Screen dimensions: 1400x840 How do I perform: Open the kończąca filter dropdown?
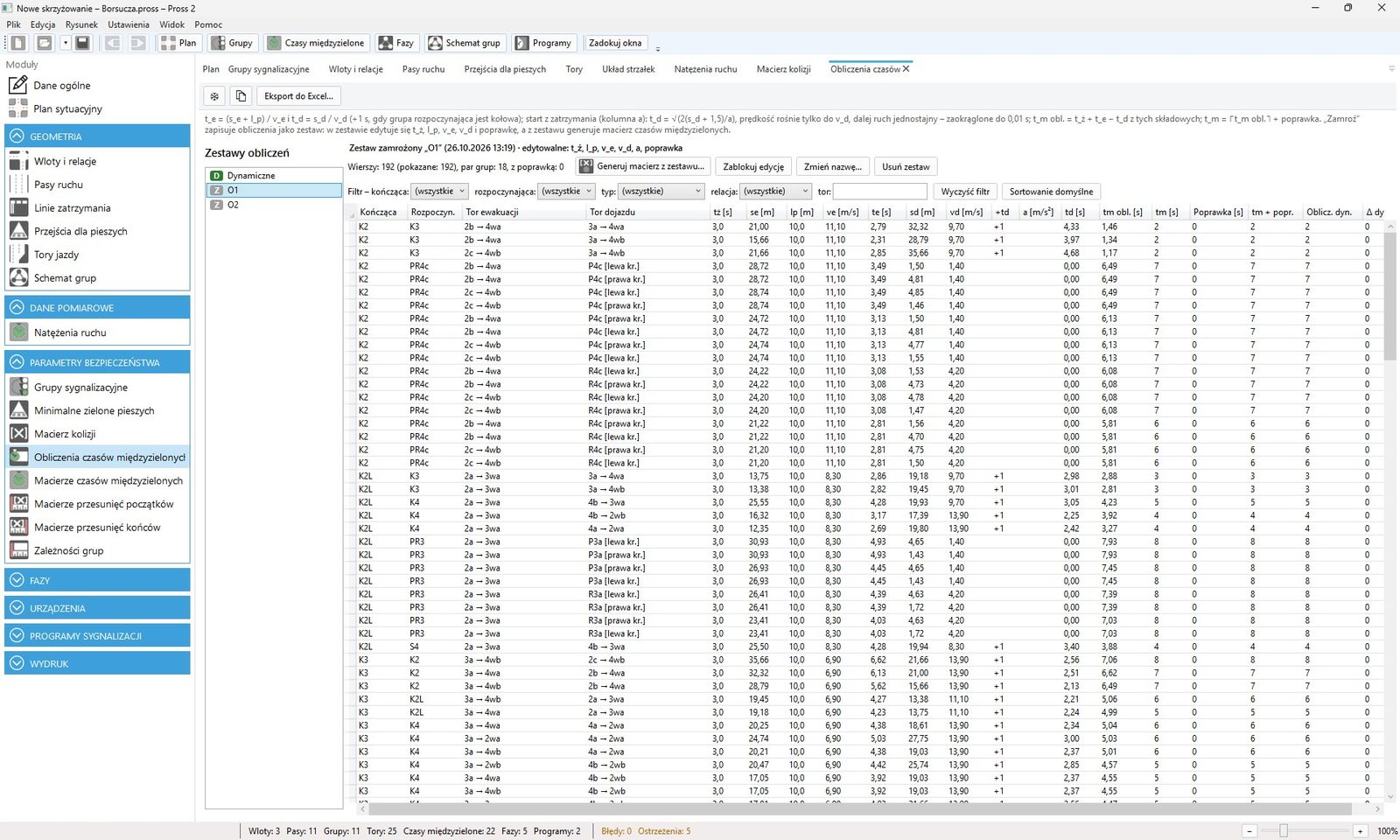pos(439,191)
